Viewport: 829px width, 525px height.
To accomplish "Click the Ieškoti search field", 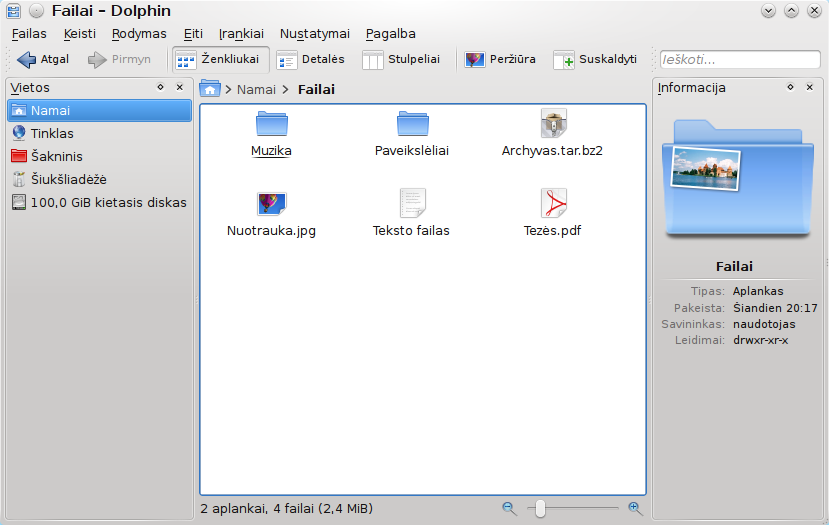I will [x=739, y=60].
